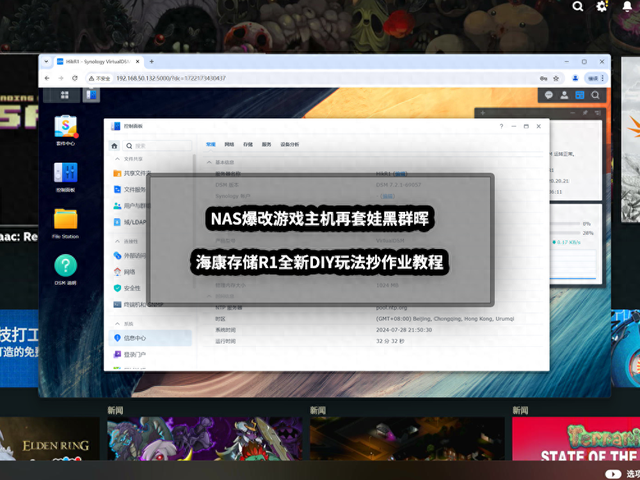Select the HikR1 Synology browser tab
This screenshot has height=480, width=640.
tap(98, 62)
